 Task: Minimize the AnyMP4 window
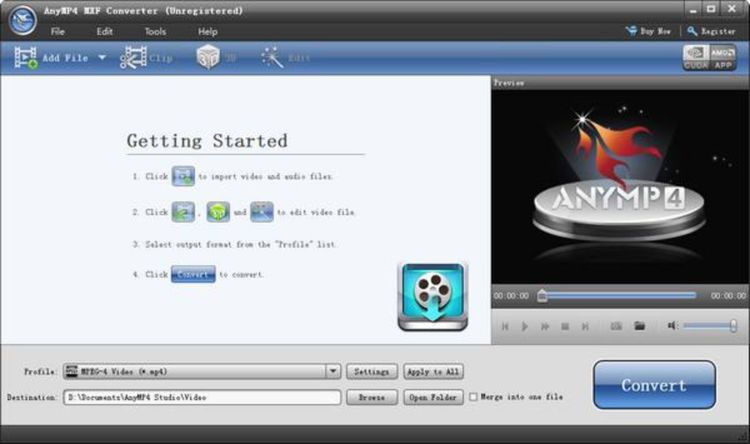[x=693, y=9]
